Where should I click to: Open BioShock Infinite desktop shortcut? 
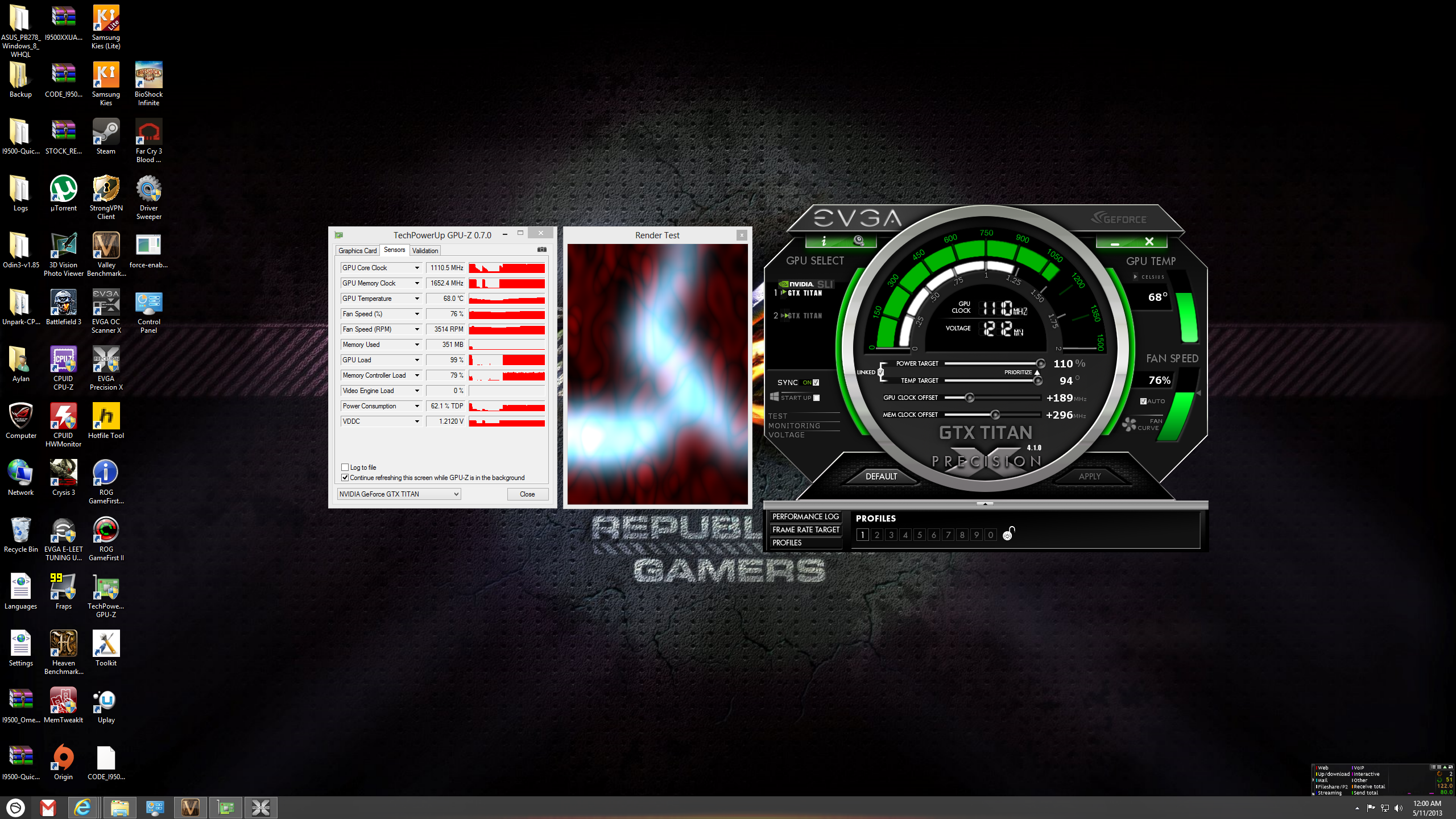coord(148,84)
